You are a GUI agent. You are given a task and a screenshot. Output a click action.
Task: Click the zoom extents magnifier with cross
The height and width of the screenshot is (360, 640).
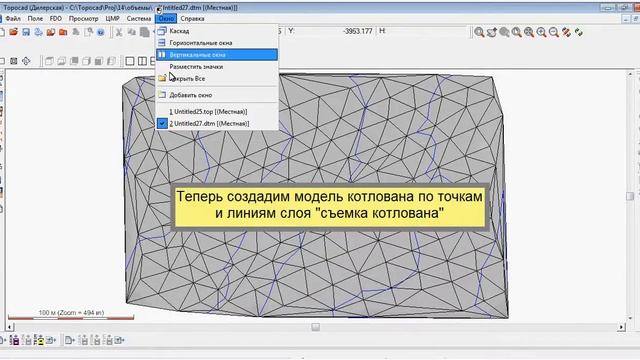(x=529, y=32)
